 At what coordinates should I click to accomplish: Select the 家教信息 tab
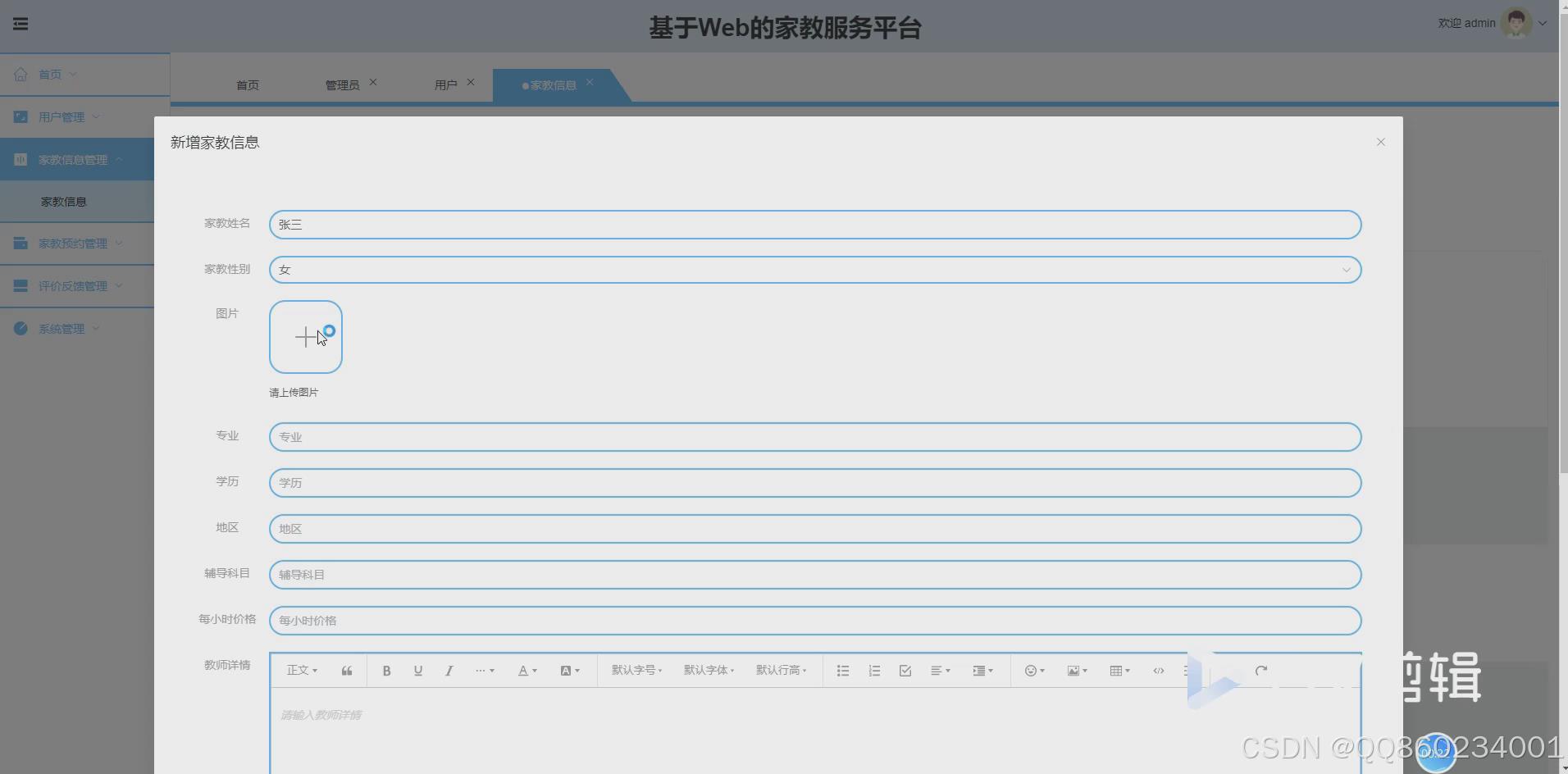click(553, 85)
